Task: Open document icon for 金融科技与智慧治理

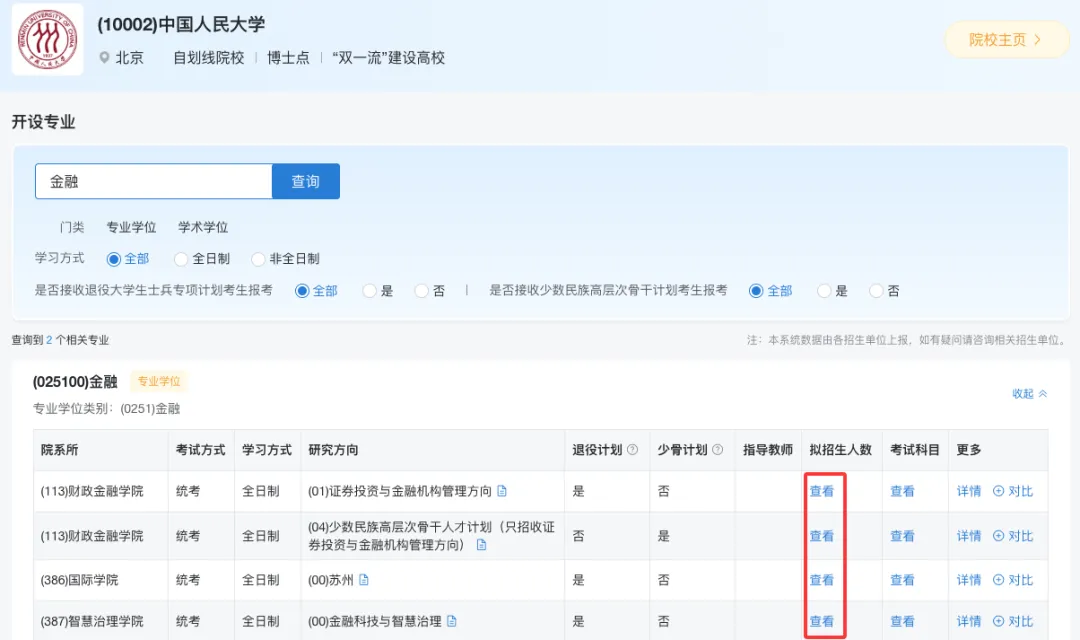Action: (452, 621)
